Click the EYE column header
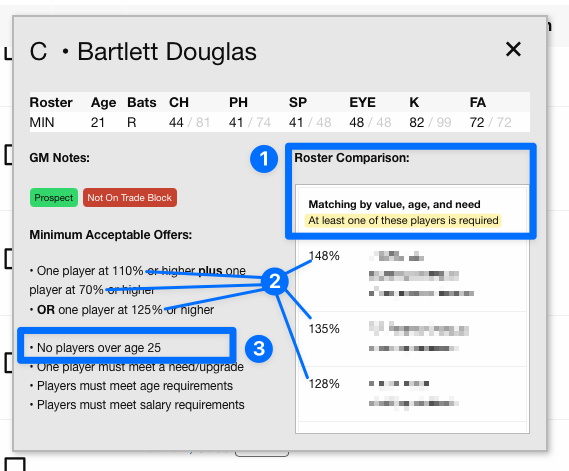The image size is (569, 471). click(362, 103)
